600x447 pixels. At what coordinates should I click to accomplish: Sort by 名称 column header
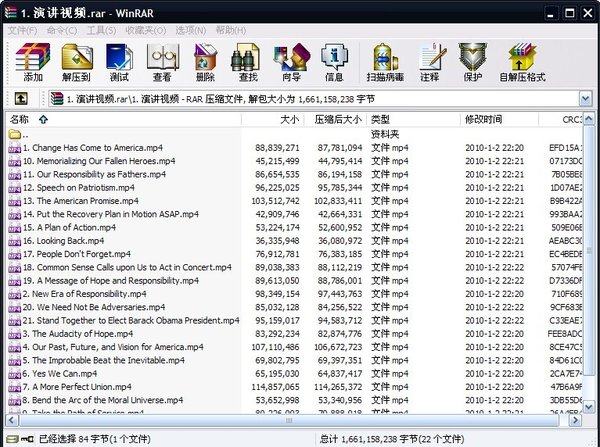tap(123, 119)
